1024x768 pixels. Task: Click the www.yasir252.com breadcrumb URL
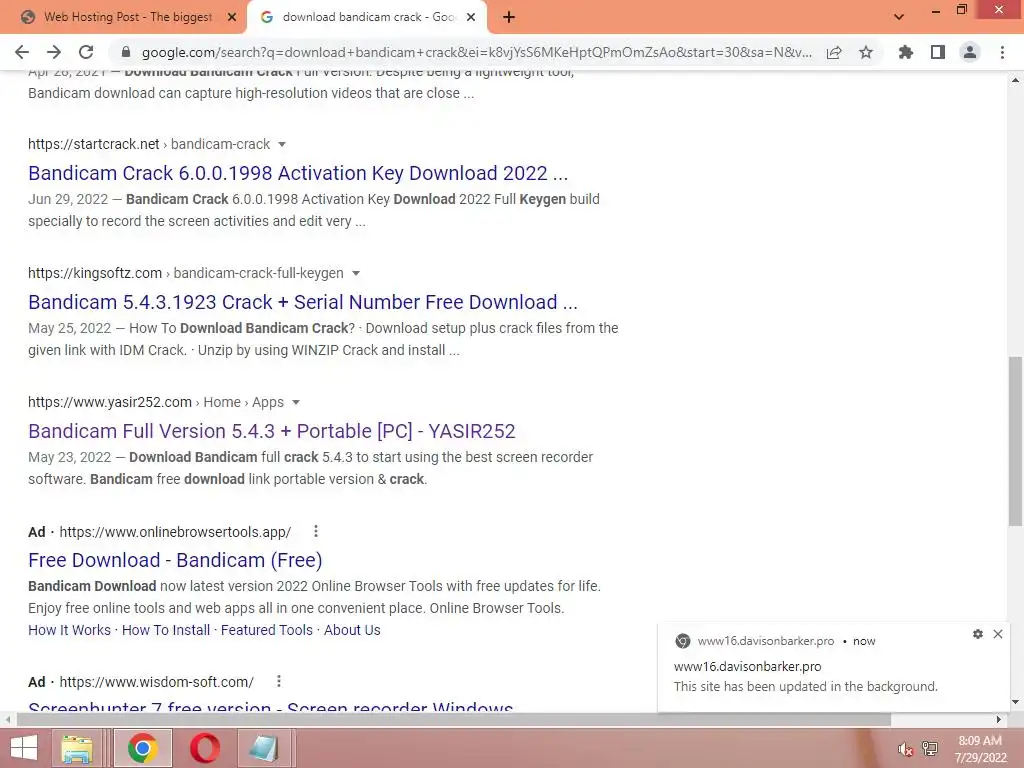pos(155,402)
